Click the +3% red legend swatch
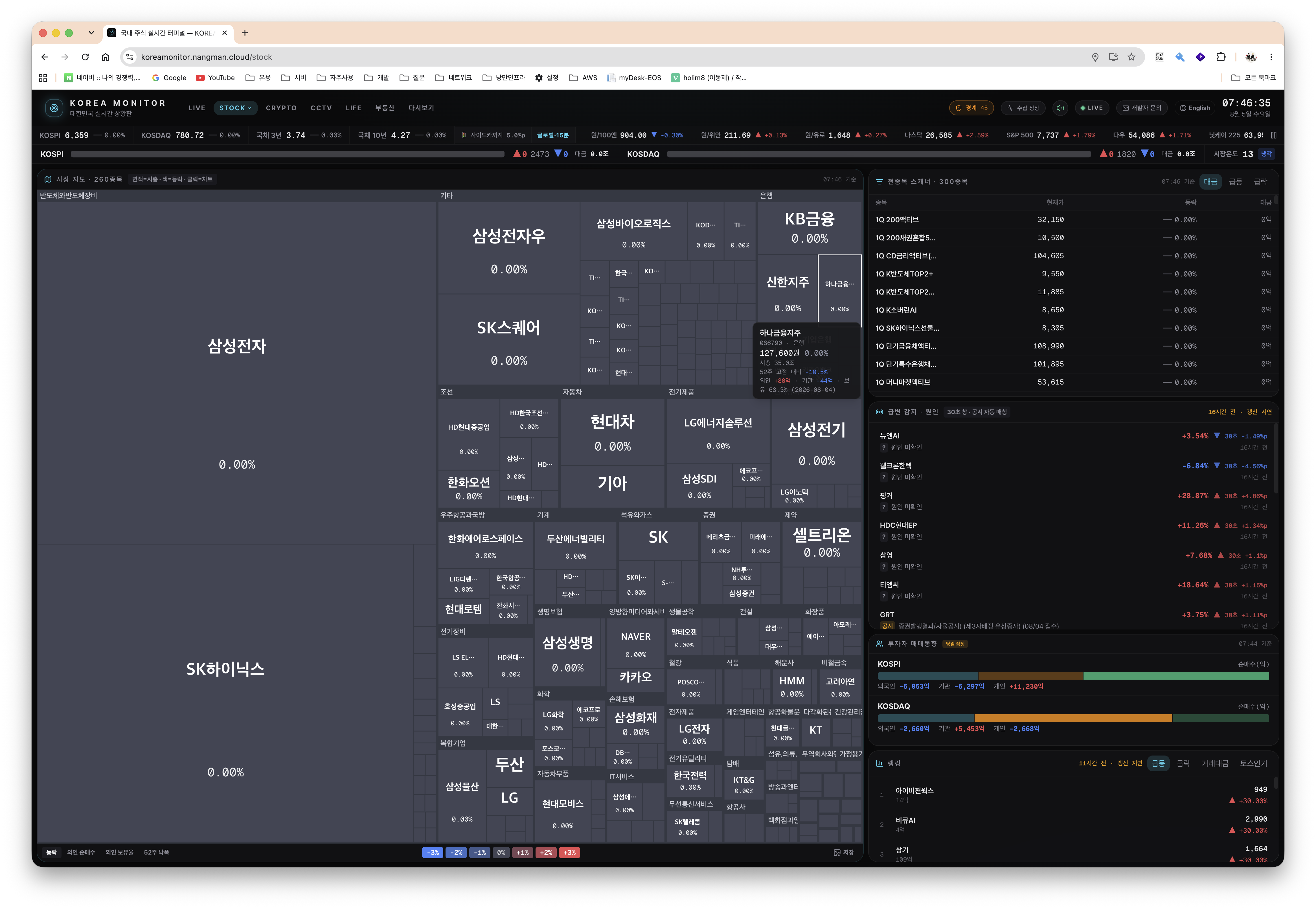The width and height of the screenshot is (1316, 909). coord(569,853)
